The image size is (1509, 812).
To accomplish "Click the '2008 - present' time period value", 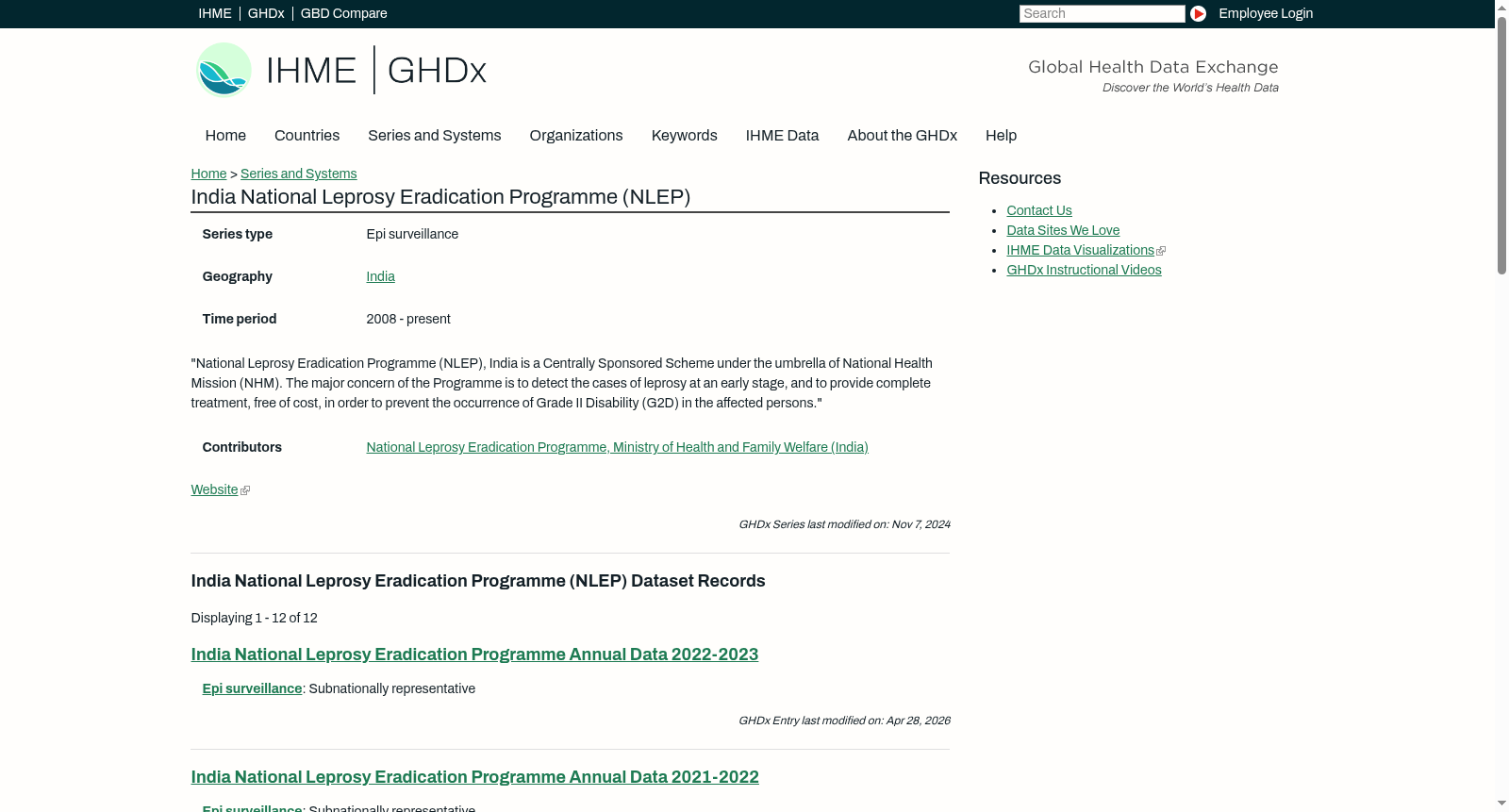I will tap(408, 319).
